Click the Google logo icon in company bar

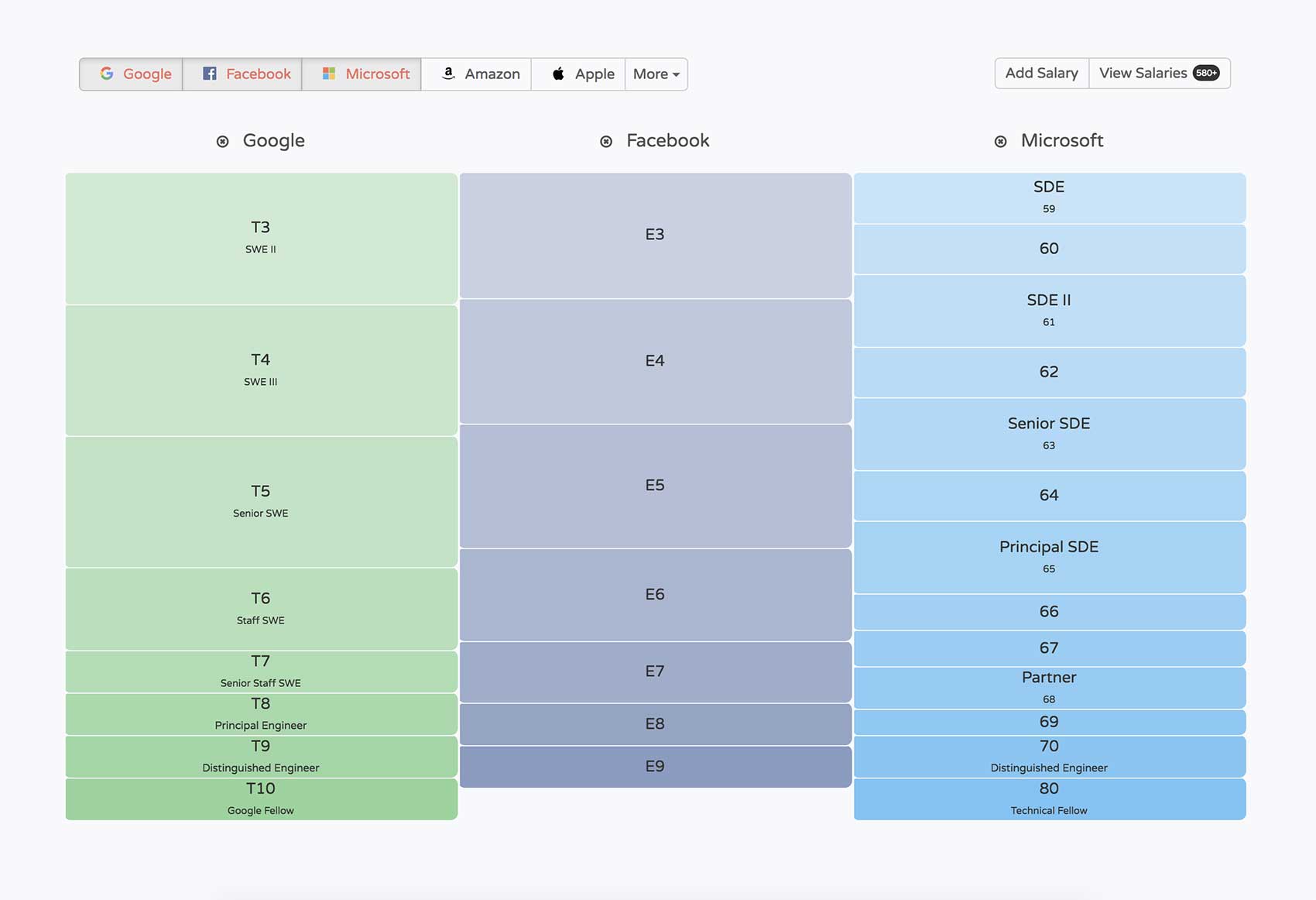point(107,74)
